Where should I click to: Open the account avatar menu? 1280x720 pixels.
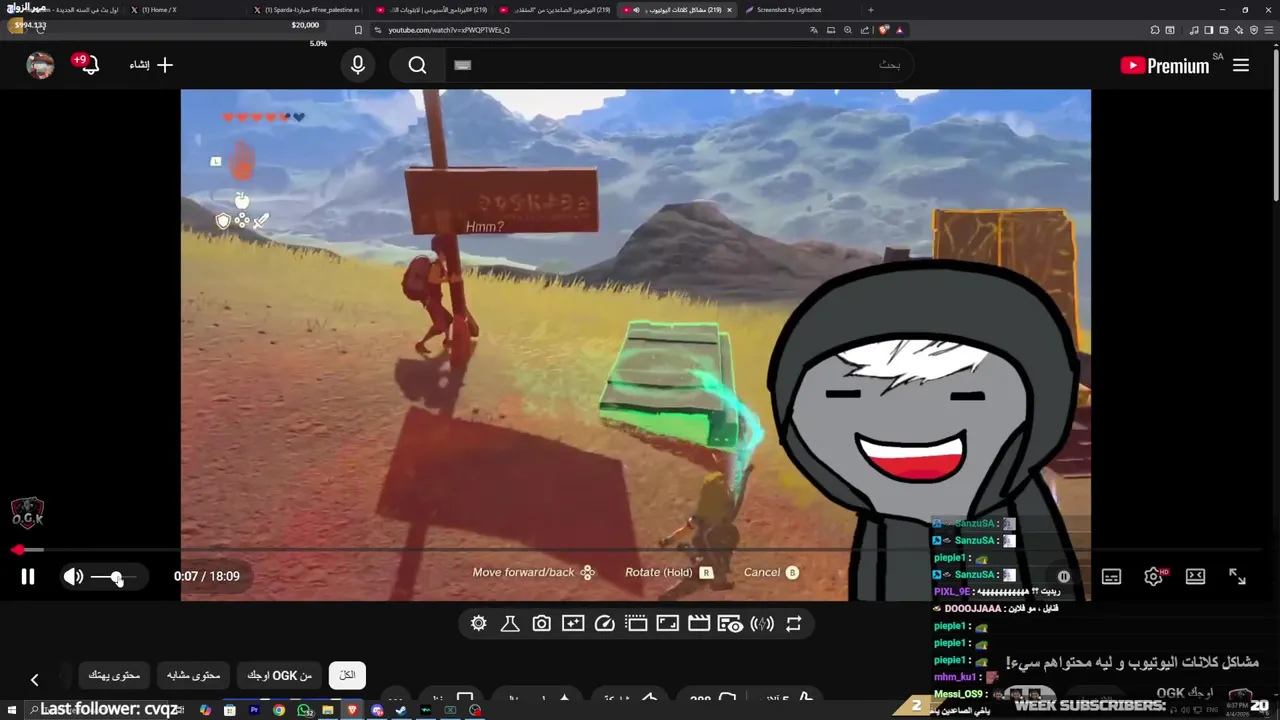click(40, 65)
